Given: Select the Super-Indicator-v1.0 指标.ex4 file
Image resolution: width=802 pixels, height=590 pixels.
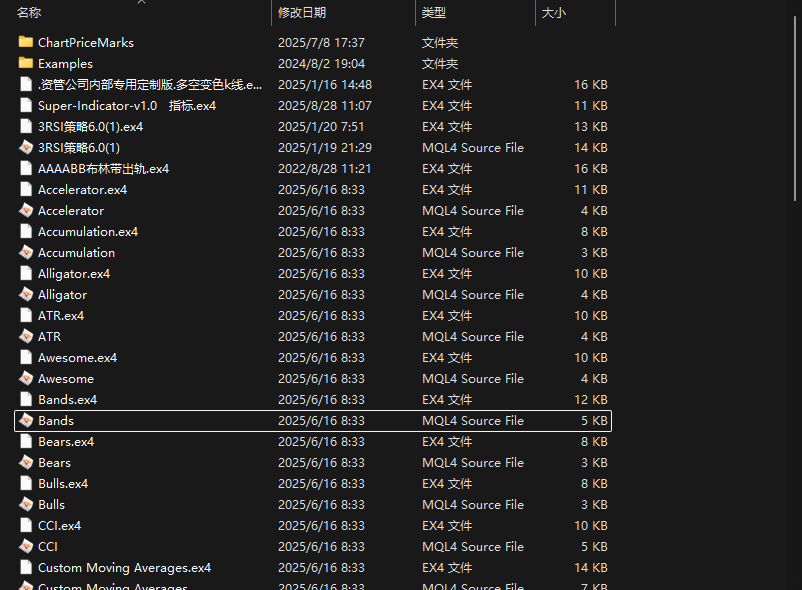Looking at the screenshot, I should tap(127, 105).
